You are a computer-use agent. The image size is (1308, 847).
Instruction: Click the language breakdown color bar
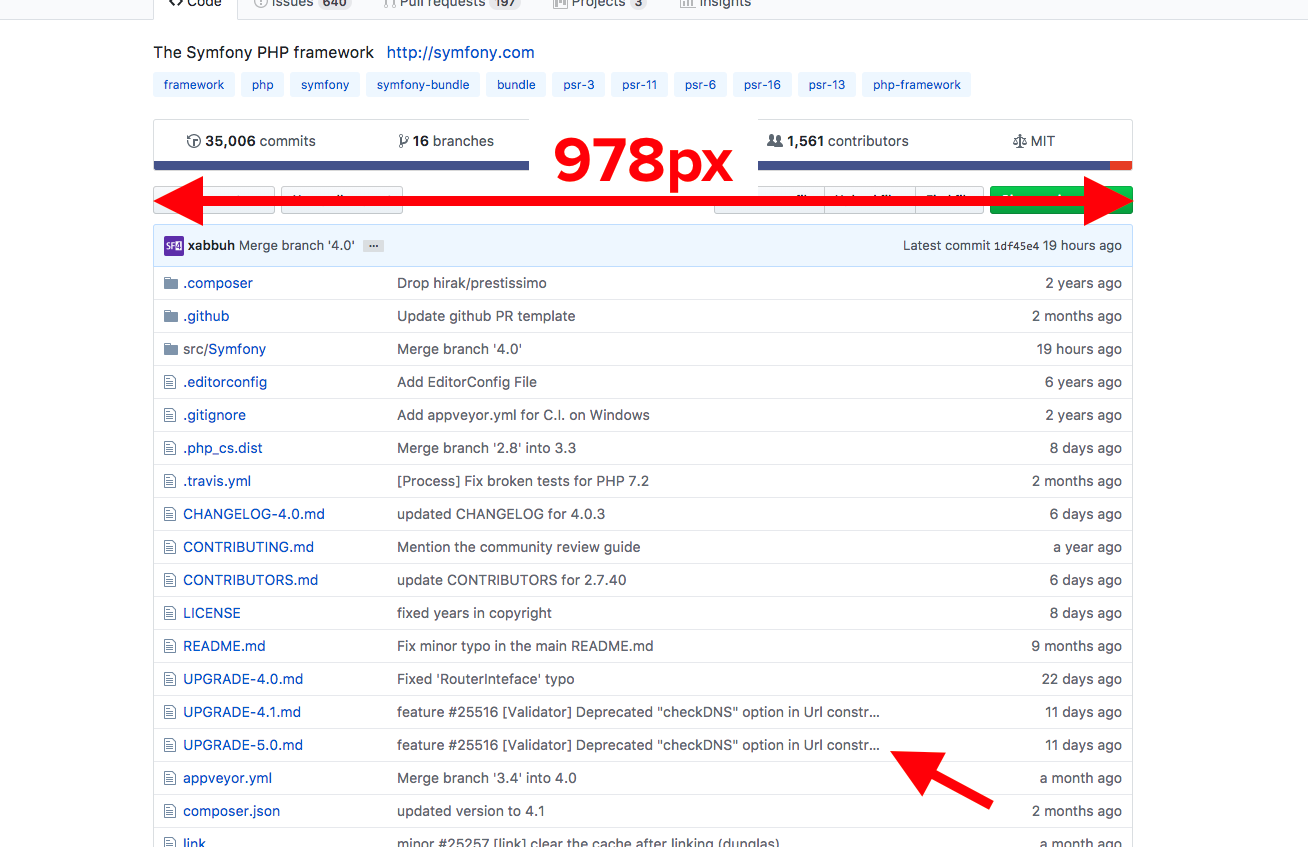coord(643,166)
